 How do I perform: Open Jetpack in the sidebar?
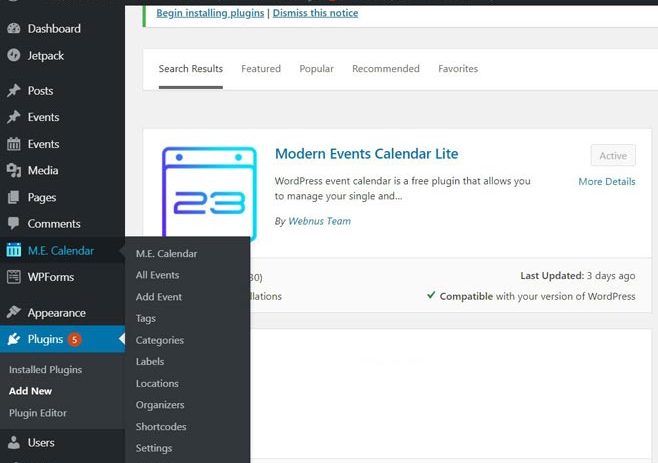click(x=46, y=55)
